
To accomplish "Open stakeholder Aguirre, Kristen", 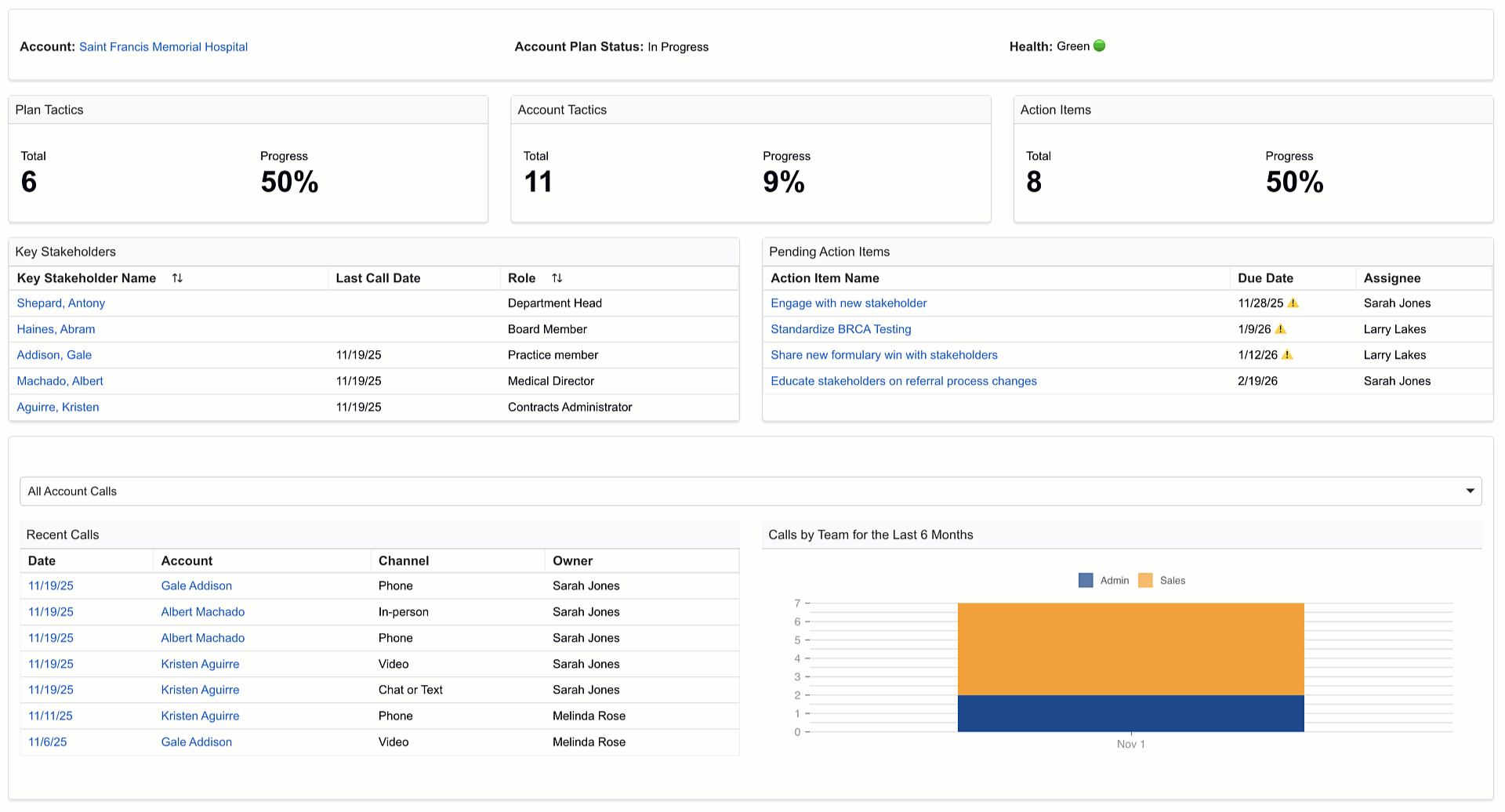I will click(58, 408).
